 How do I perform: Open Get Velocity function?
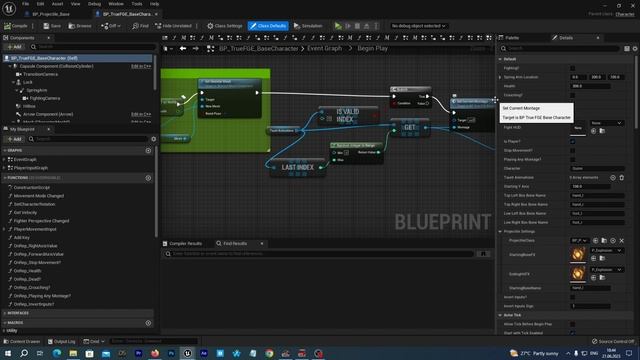pos(25,213)
